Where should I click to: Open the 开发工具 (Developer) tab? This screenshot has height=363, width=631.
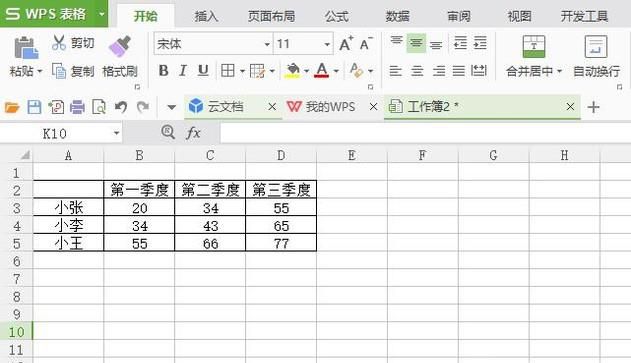584,16
